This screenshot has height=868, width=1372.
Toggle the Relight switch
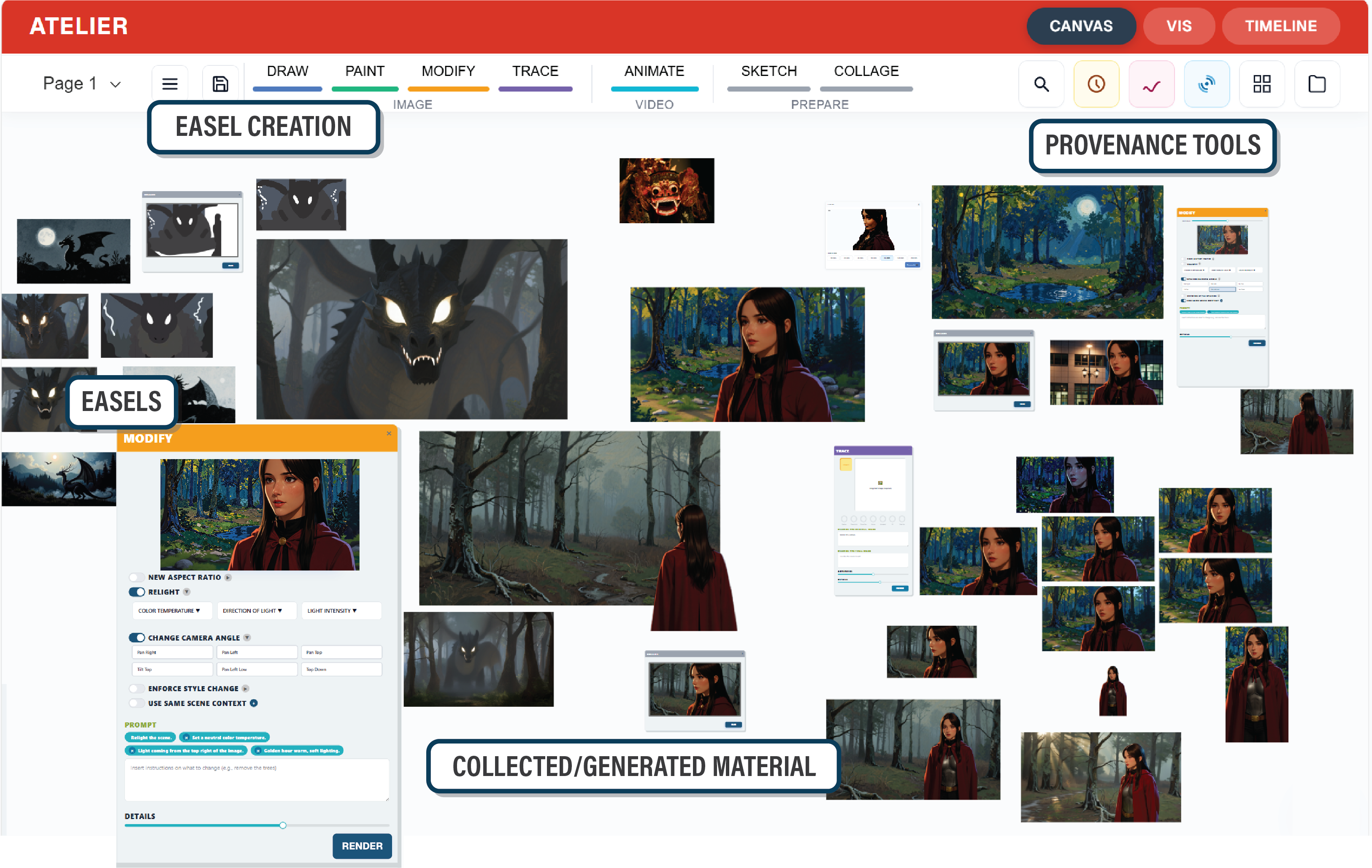click(137, 592)
